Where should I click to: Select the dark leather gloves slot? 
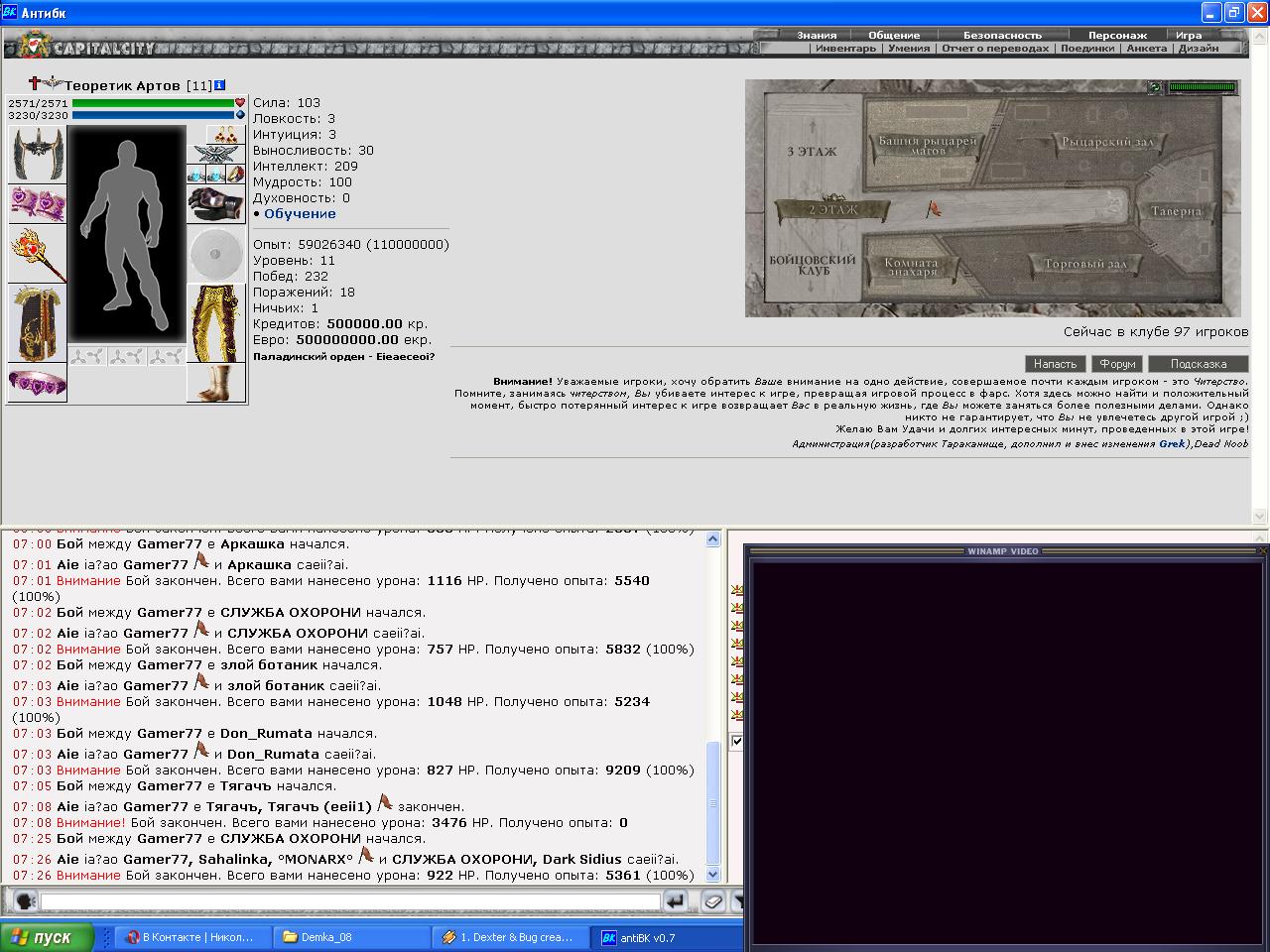click(x=216, y=204)
